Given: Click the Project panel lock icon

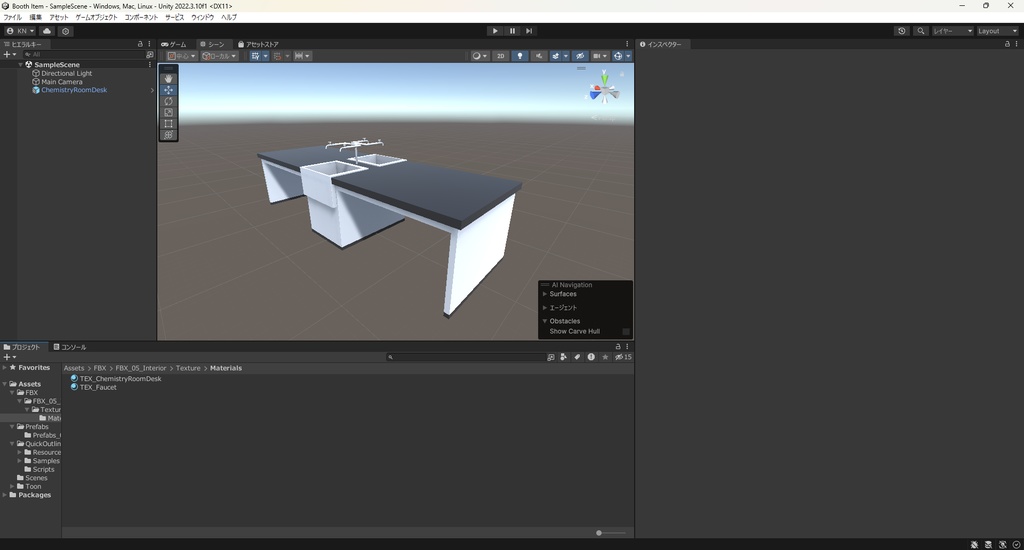Looking at the screenshot, I should 618,347.
